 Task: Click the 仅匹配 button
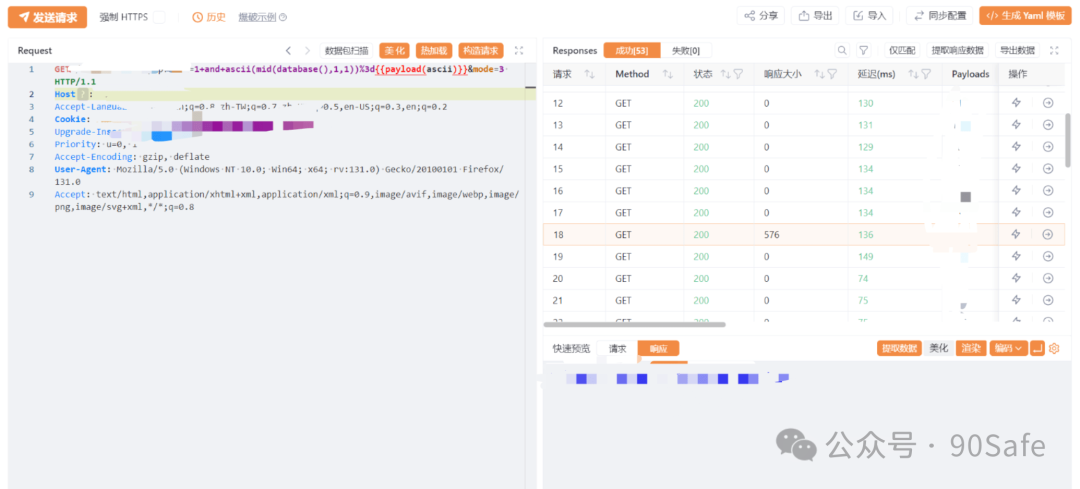[902, 50]
